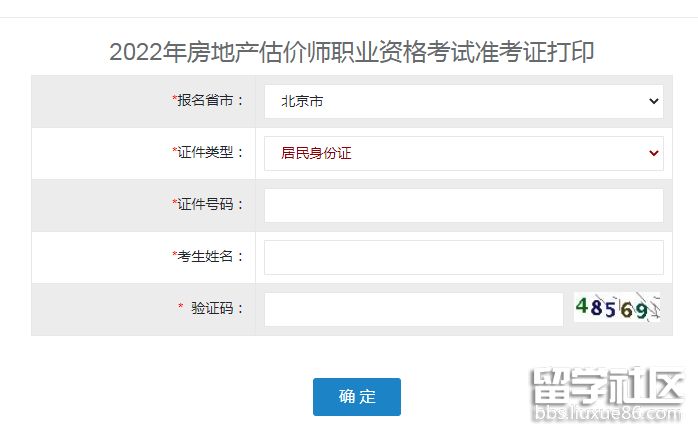Click the 证件号码 field label
This screenshot has width=698, height=435.
click(x=210, y=205)
